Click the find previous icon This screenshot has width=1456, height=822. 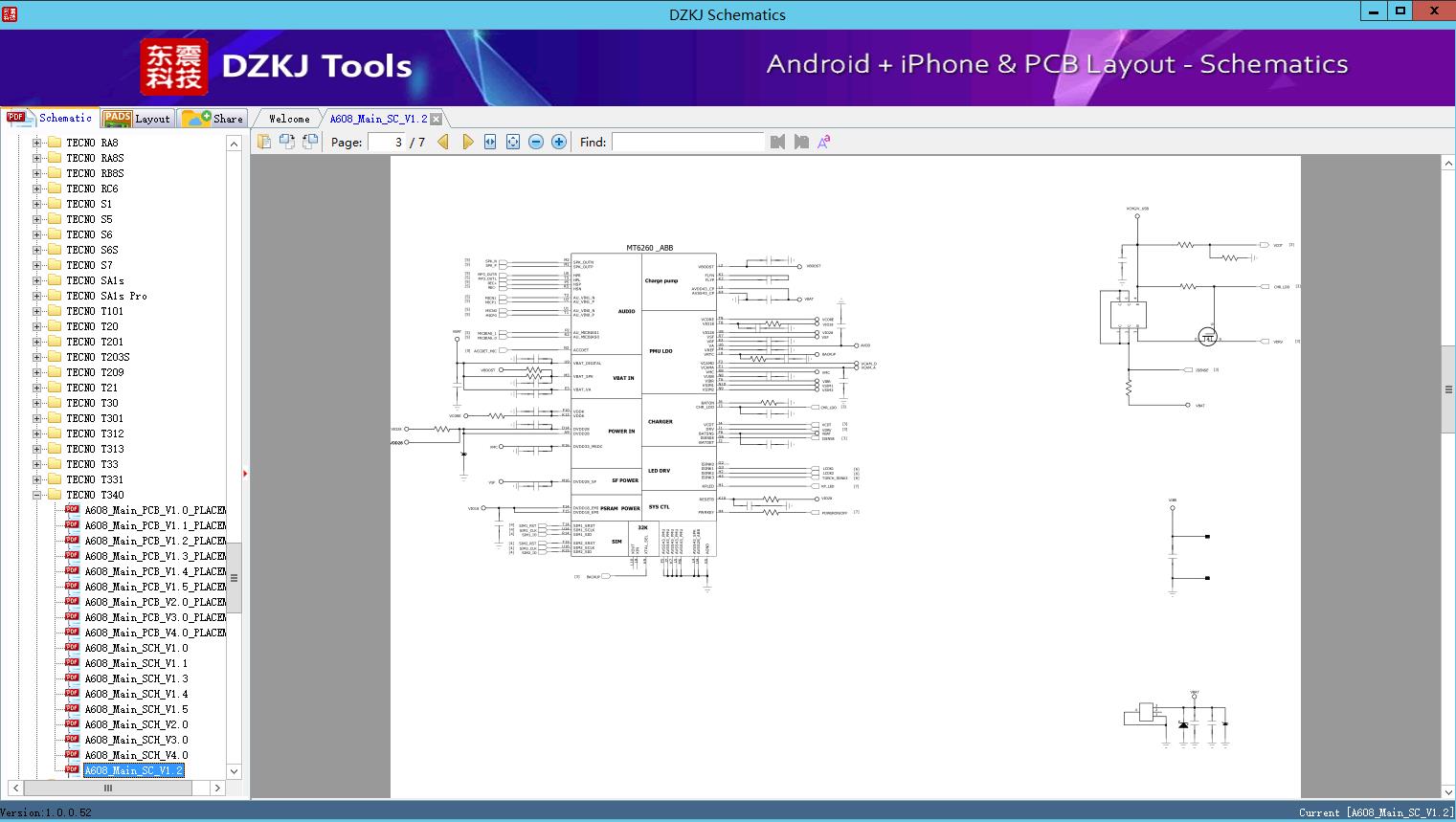tap(777, 142)
